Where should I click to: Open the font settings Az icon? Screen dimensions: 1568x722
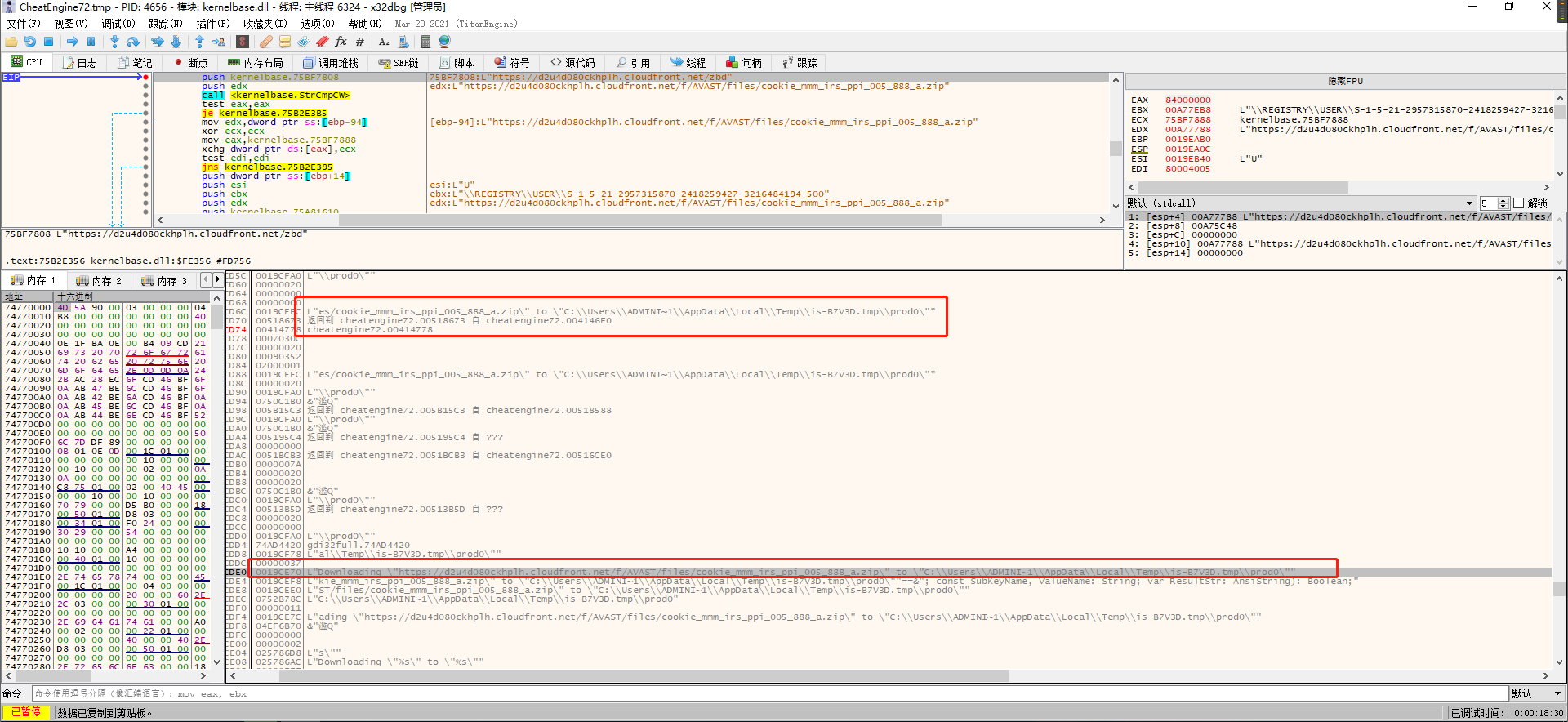(x=384, y=42)
